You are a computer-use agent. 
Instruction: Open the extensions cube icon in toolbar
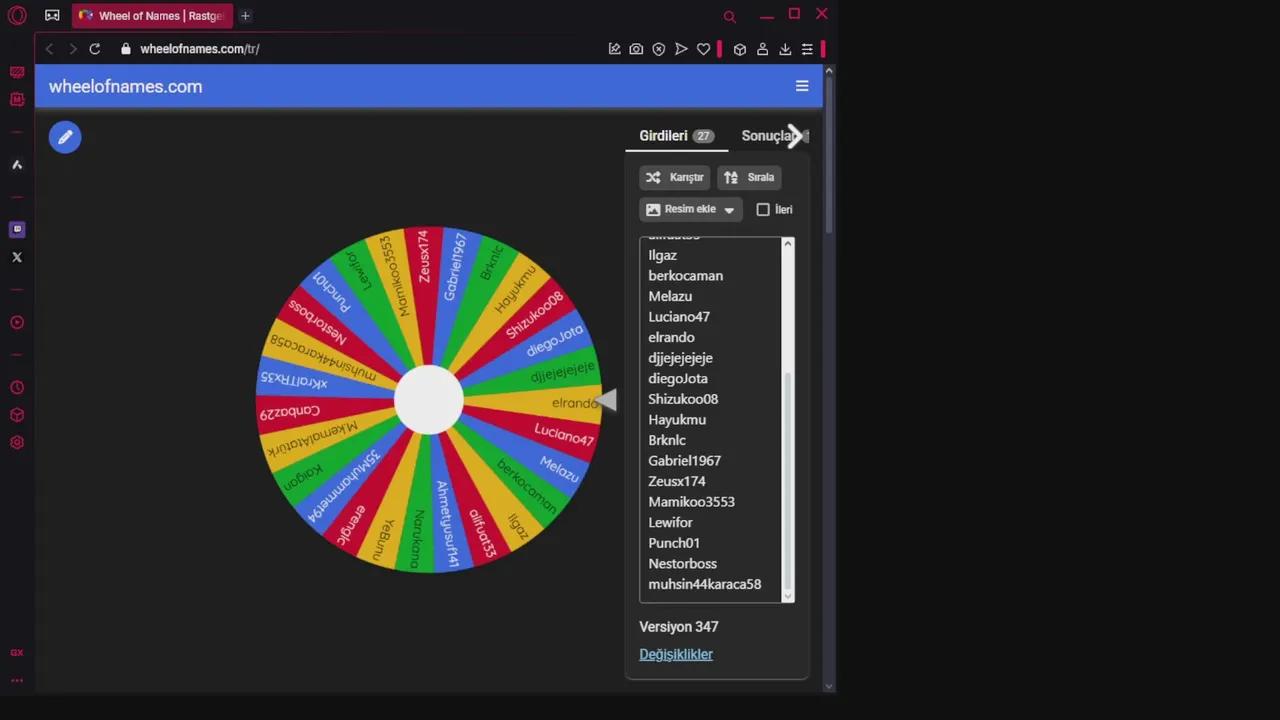point(740,49)
